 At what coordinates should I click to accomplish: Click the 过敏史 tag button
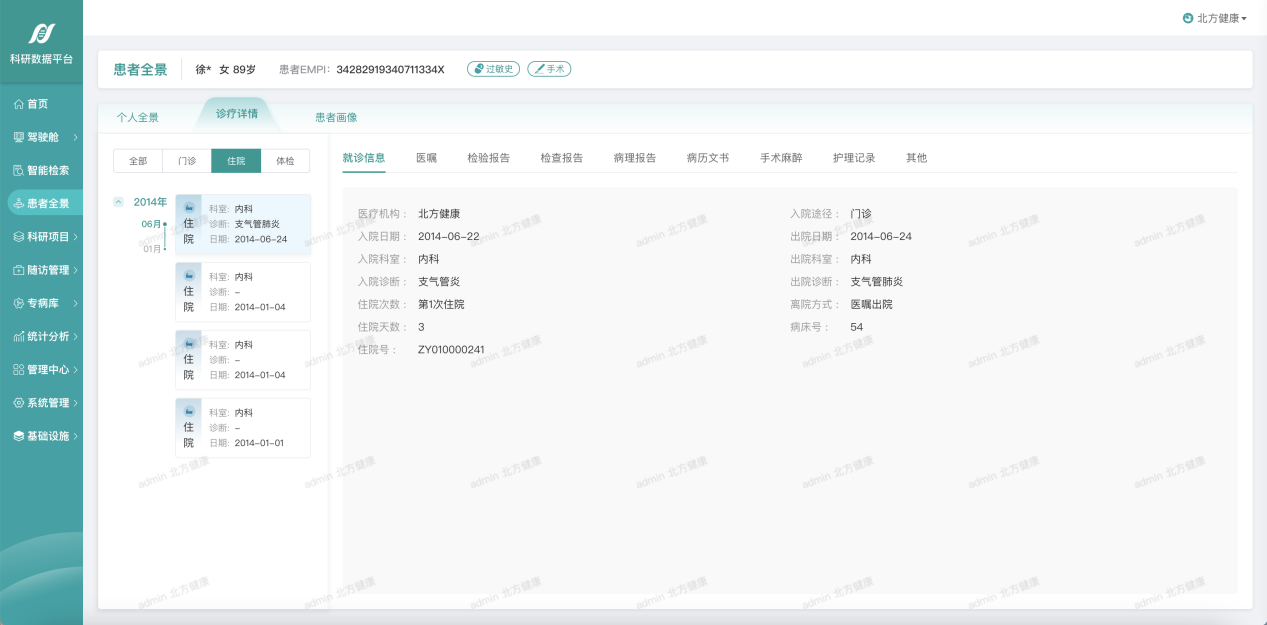click(493, 69)
